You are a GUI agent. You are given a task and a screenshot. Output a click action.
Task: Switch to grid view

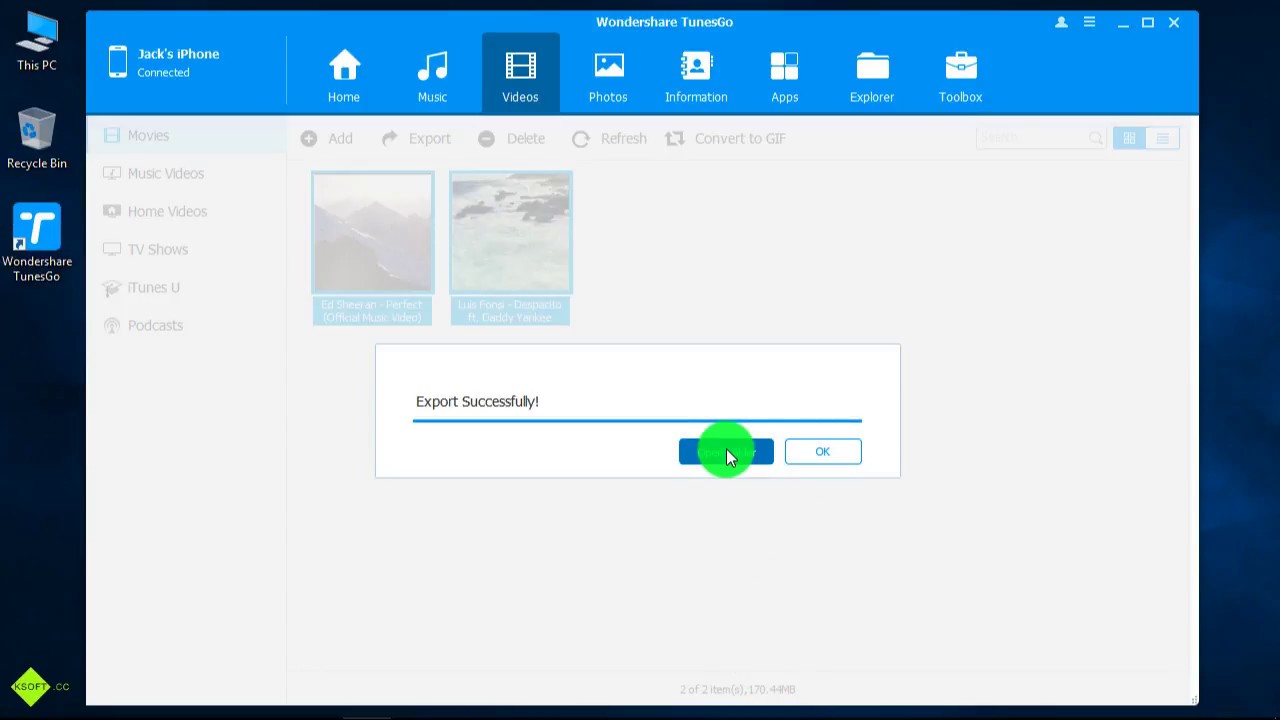tap(1129, 138)
